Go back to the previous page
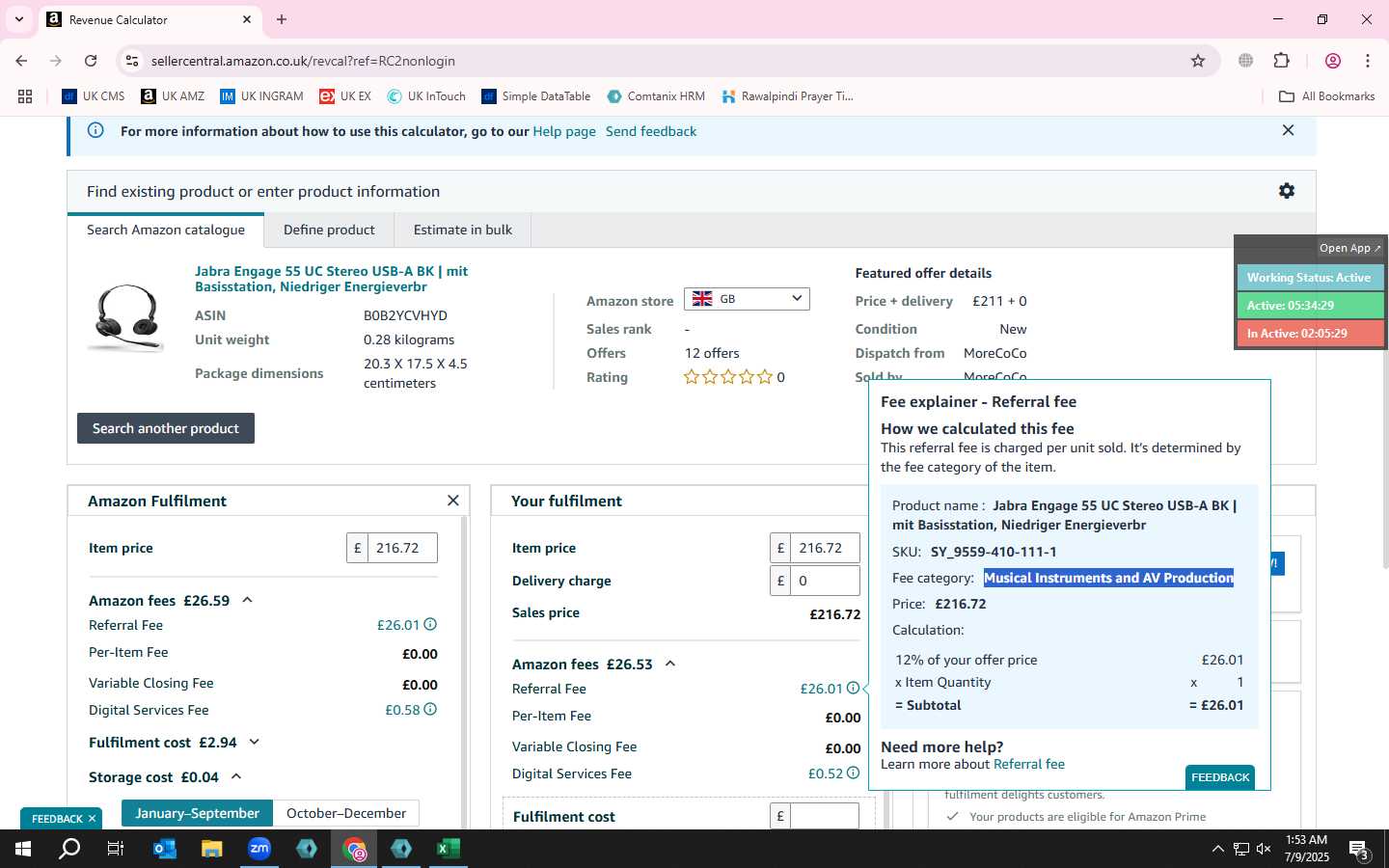The width and height of the screenshot is (1389, 868). click(x=21, y=61)
